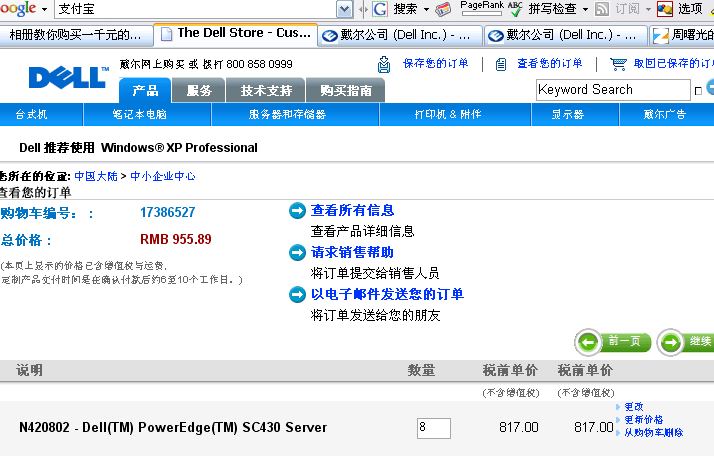
Task: Open the 周曙光 tab
Action: 682,35
